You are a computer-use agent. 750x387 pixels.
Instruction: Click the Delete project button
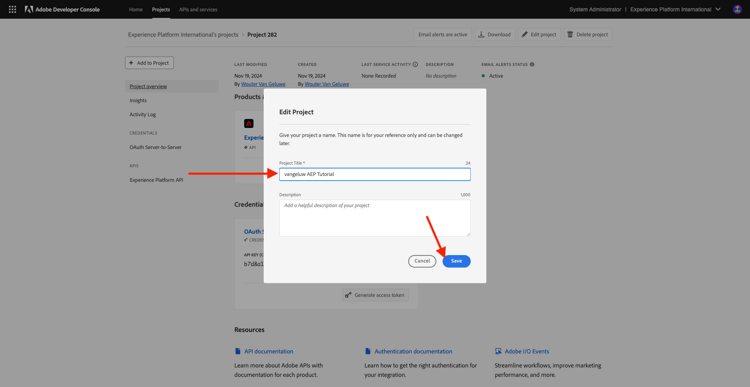click(x=588, y=34)
